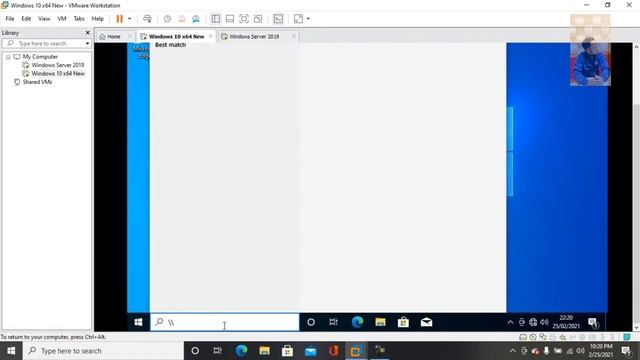Pause the virtual machine with the orange button
Viewport: 640px width, 360px height.
(119, 19)
